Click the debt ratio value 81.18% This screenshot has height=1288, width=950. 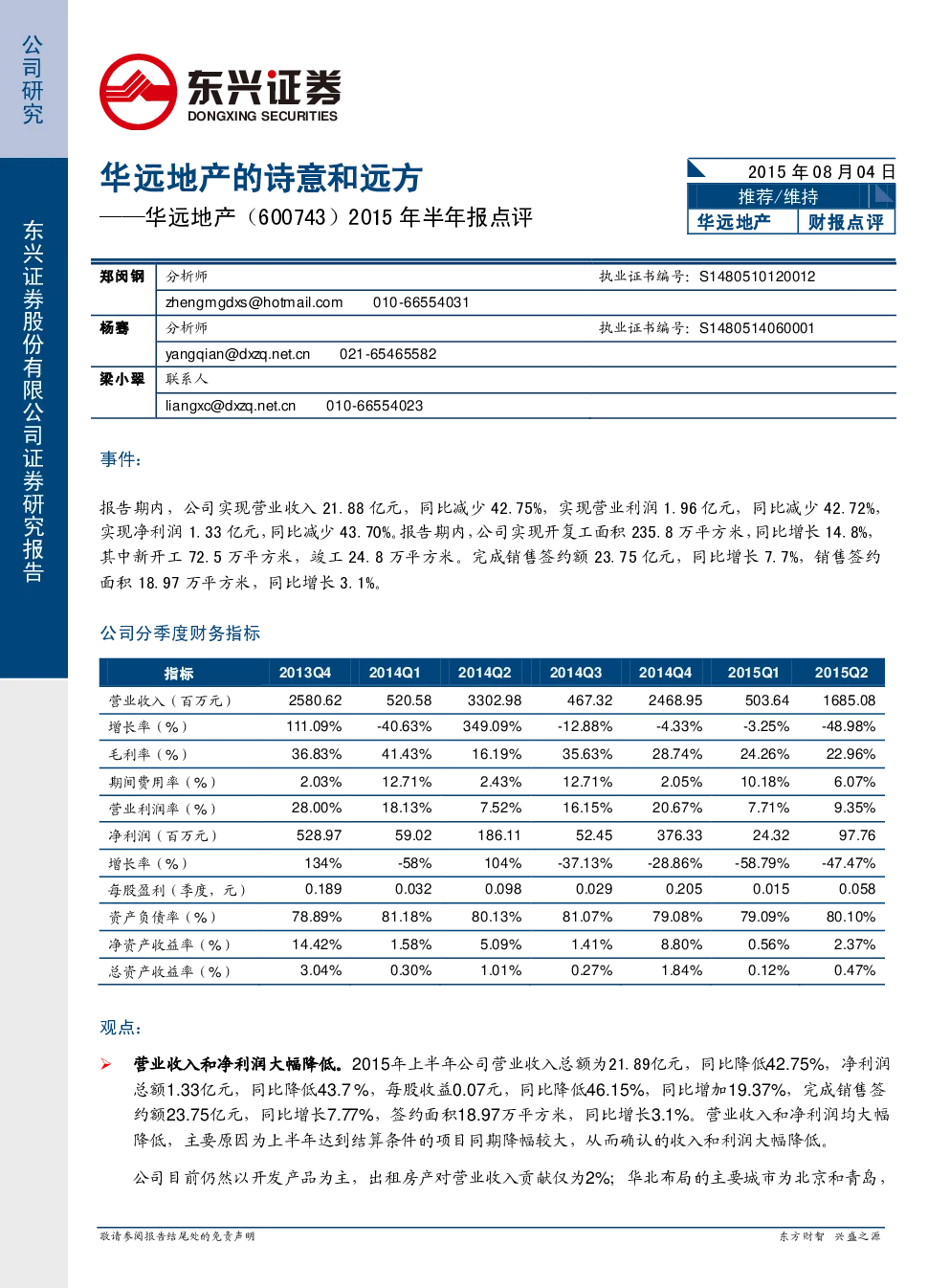pos(407,917)
